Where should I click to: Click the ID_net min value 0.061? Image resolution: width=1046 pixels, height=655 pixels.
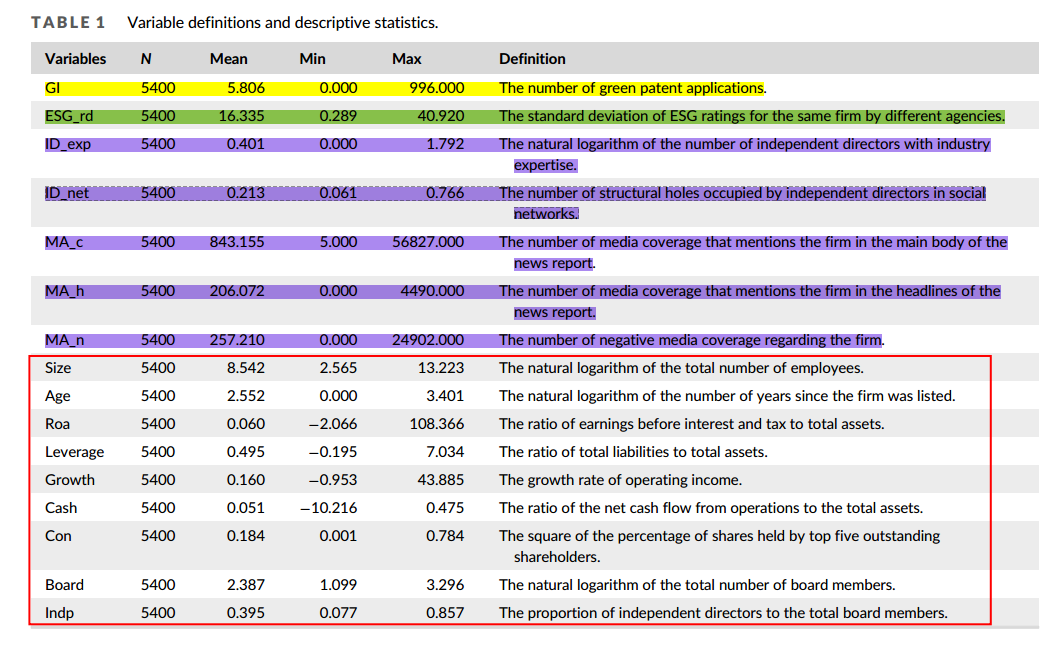pos(338,193)
